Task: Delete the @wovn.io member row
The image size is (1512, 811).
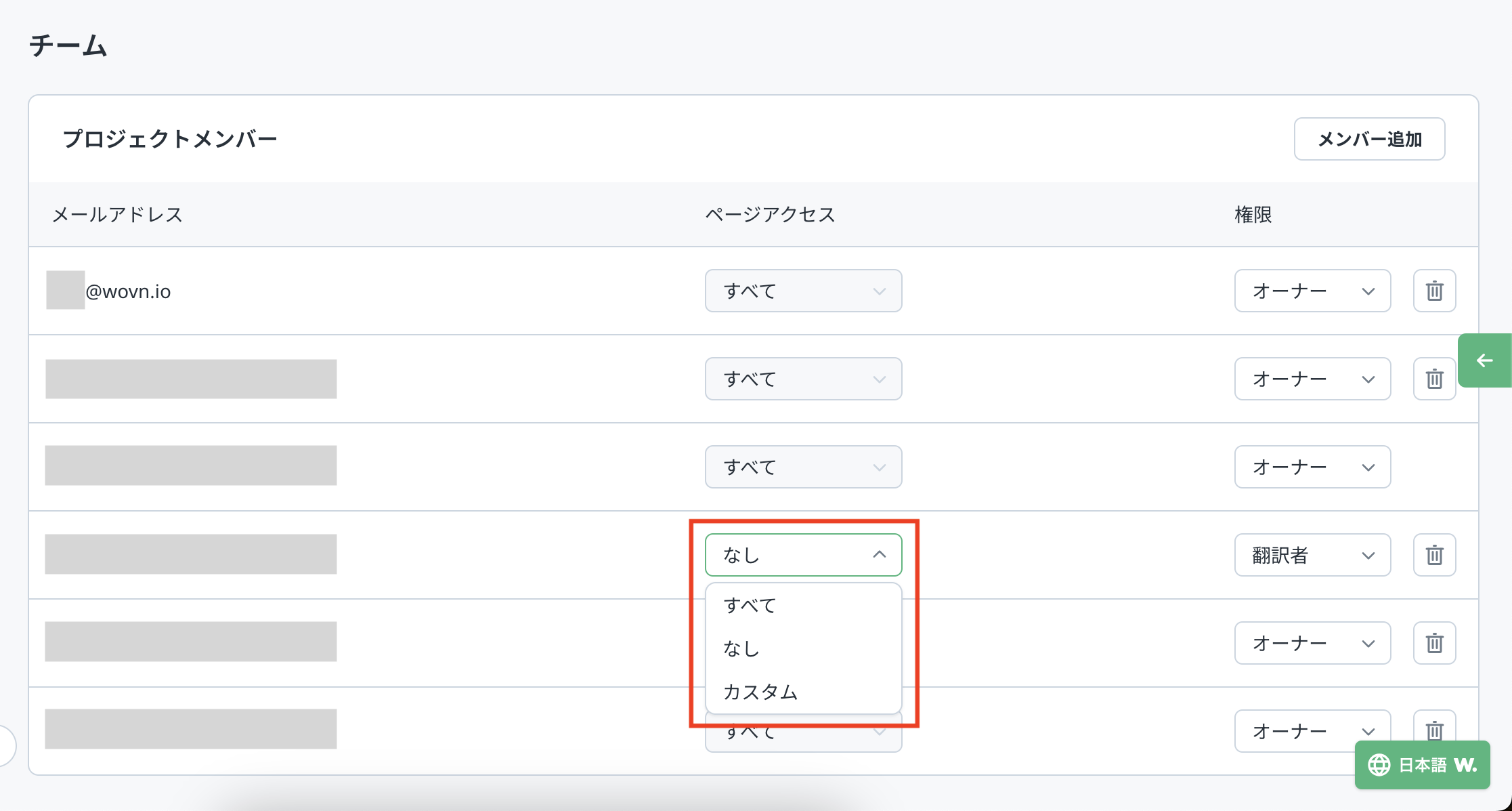Action: [1434, 291]
